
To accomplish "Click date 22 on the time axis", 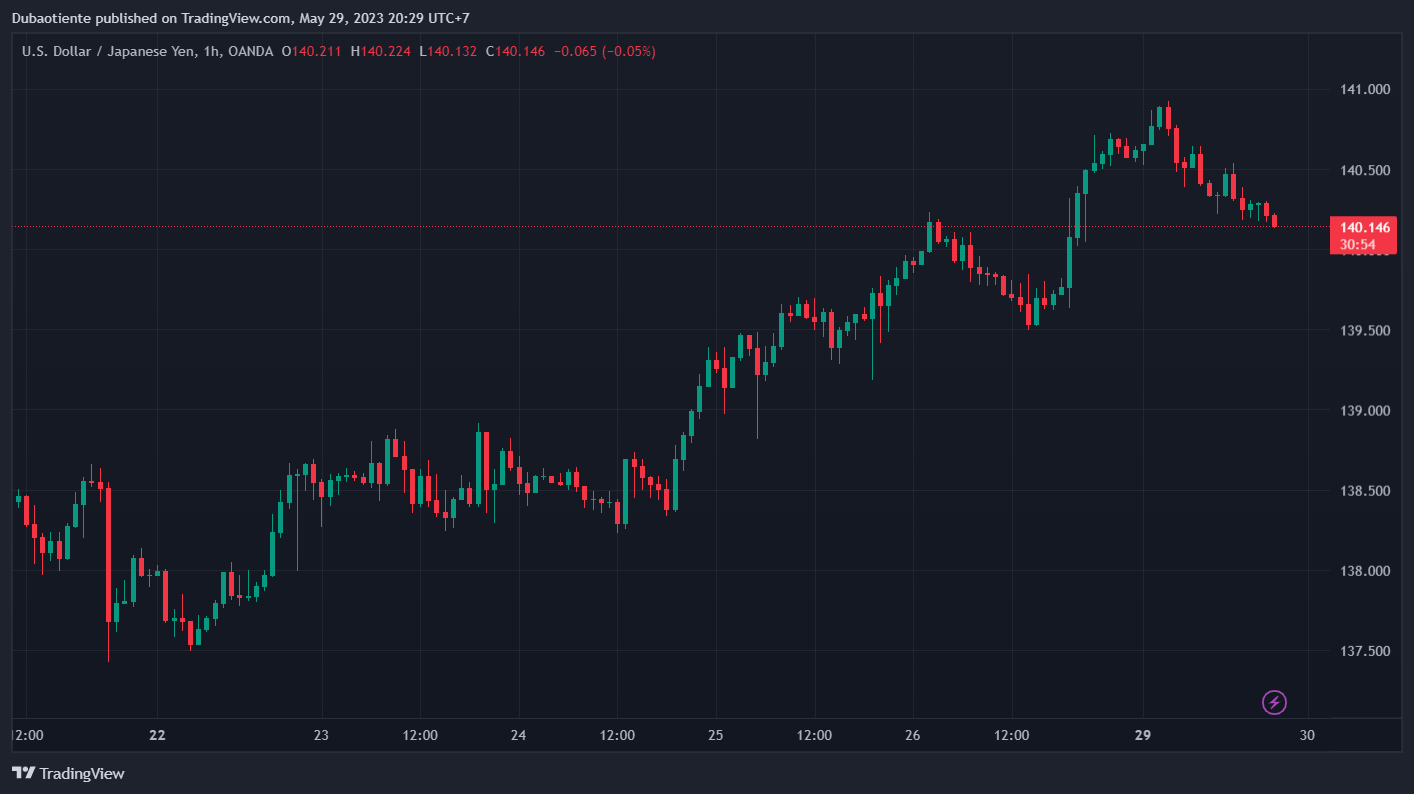I will pos(157,735).
